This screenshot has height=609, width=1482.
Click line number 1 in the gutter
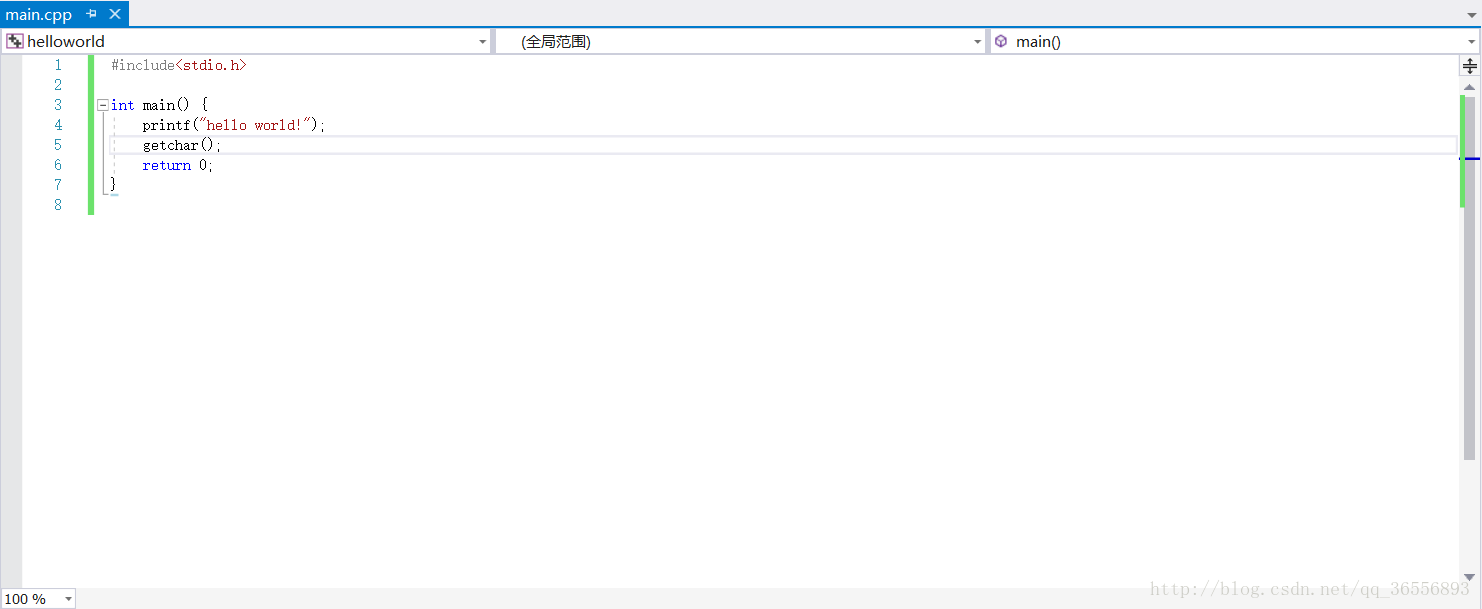point(58,65)
